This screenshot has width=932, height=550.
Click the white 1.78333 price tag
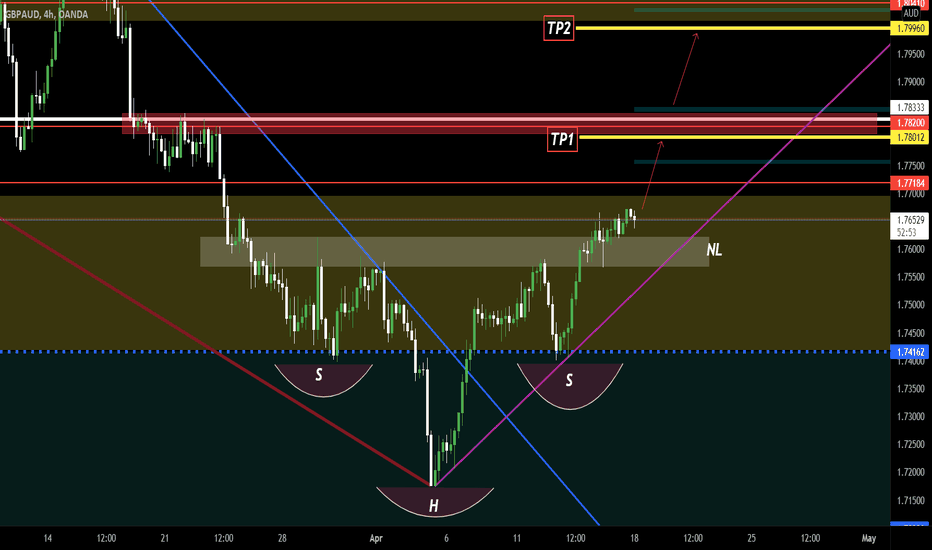(909, 108)
